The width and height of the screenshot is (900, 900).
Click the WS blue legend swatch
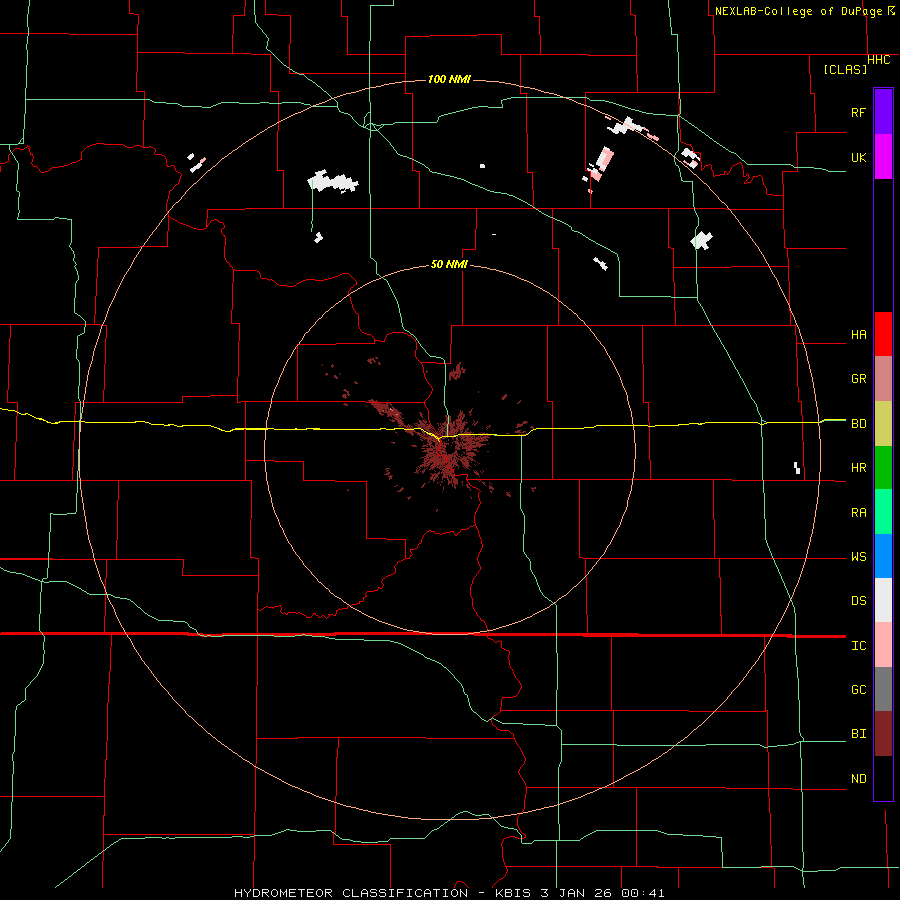(x=883, y=556)
